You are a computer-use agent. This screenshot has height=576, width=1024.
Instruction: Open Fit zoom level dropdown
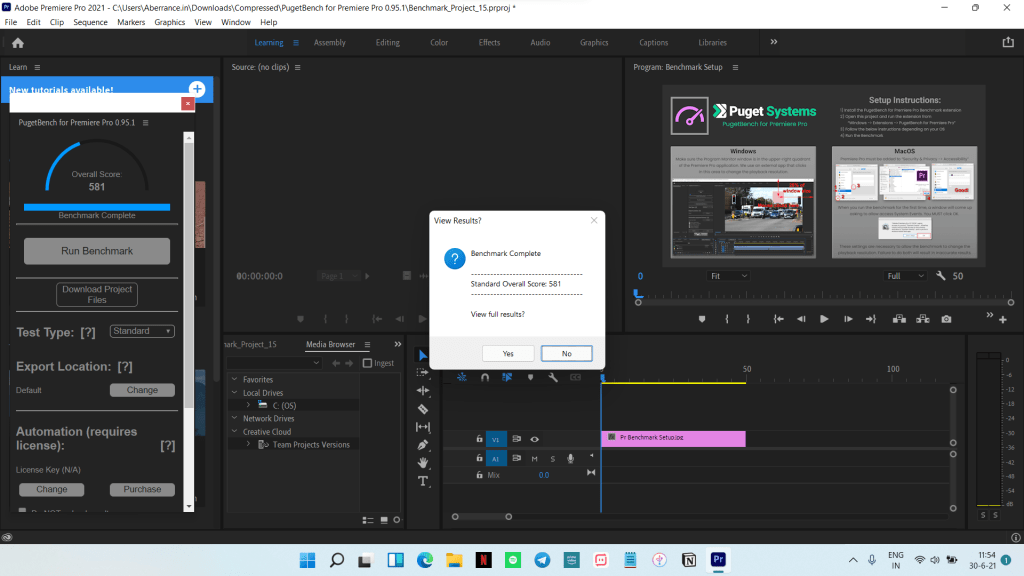728,276
